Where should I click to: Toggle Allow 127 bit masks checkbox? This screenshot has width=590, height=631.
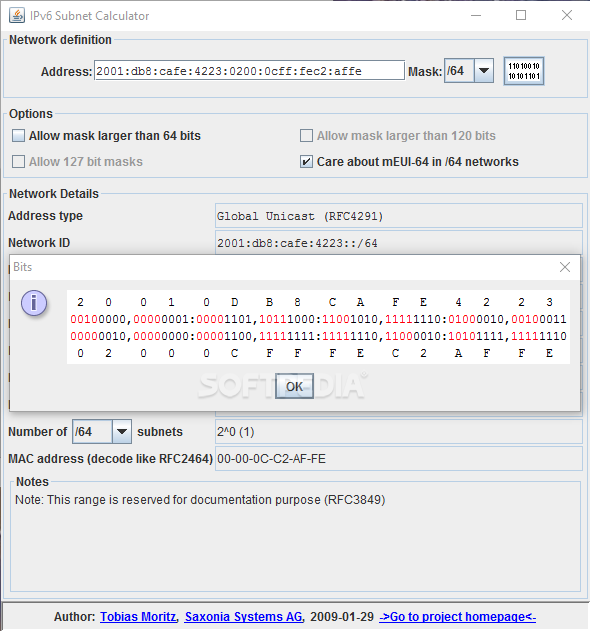click(19, 162)
